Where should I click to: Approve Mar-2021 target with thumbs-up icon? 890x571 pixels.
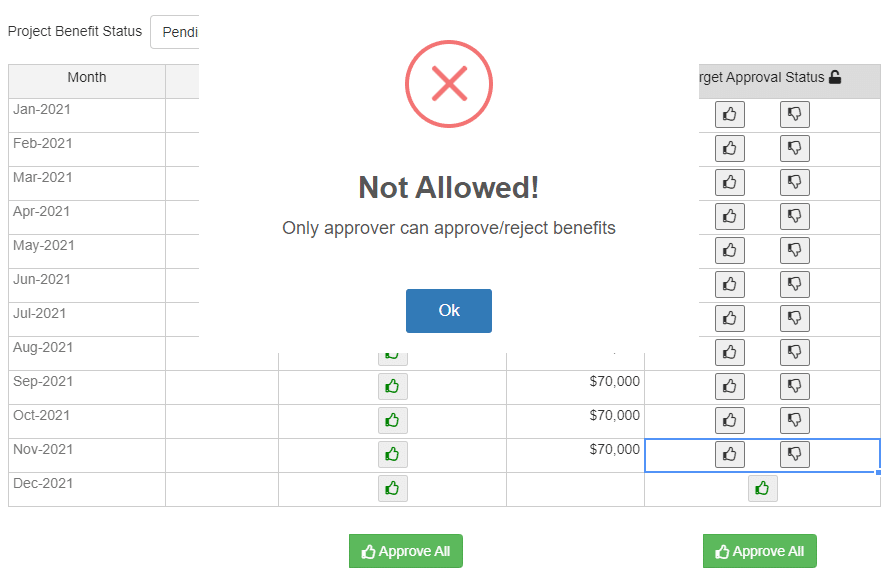pos(729,182)
